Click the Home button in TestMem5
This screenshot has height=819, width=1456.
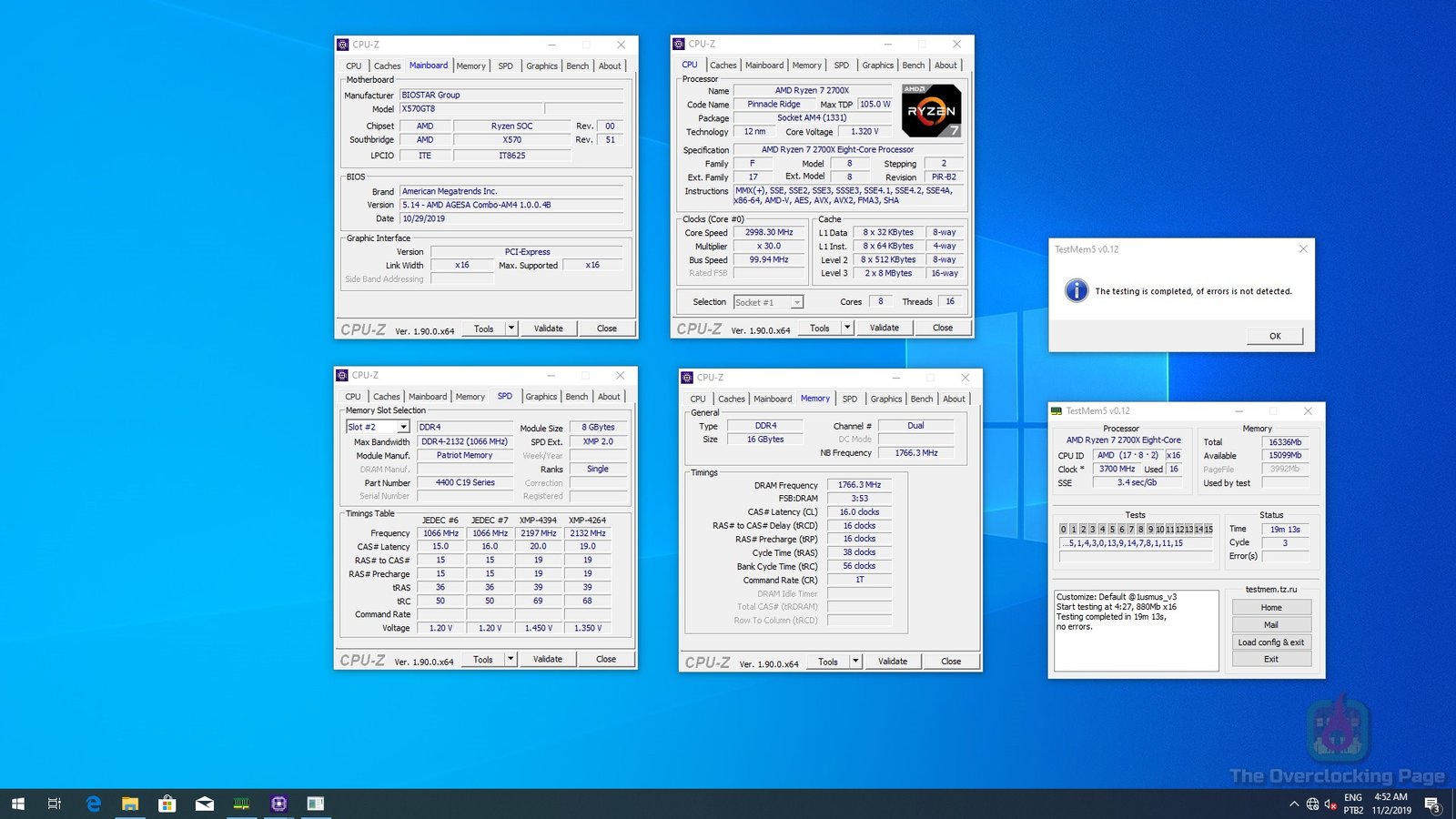coord(1270,608)
